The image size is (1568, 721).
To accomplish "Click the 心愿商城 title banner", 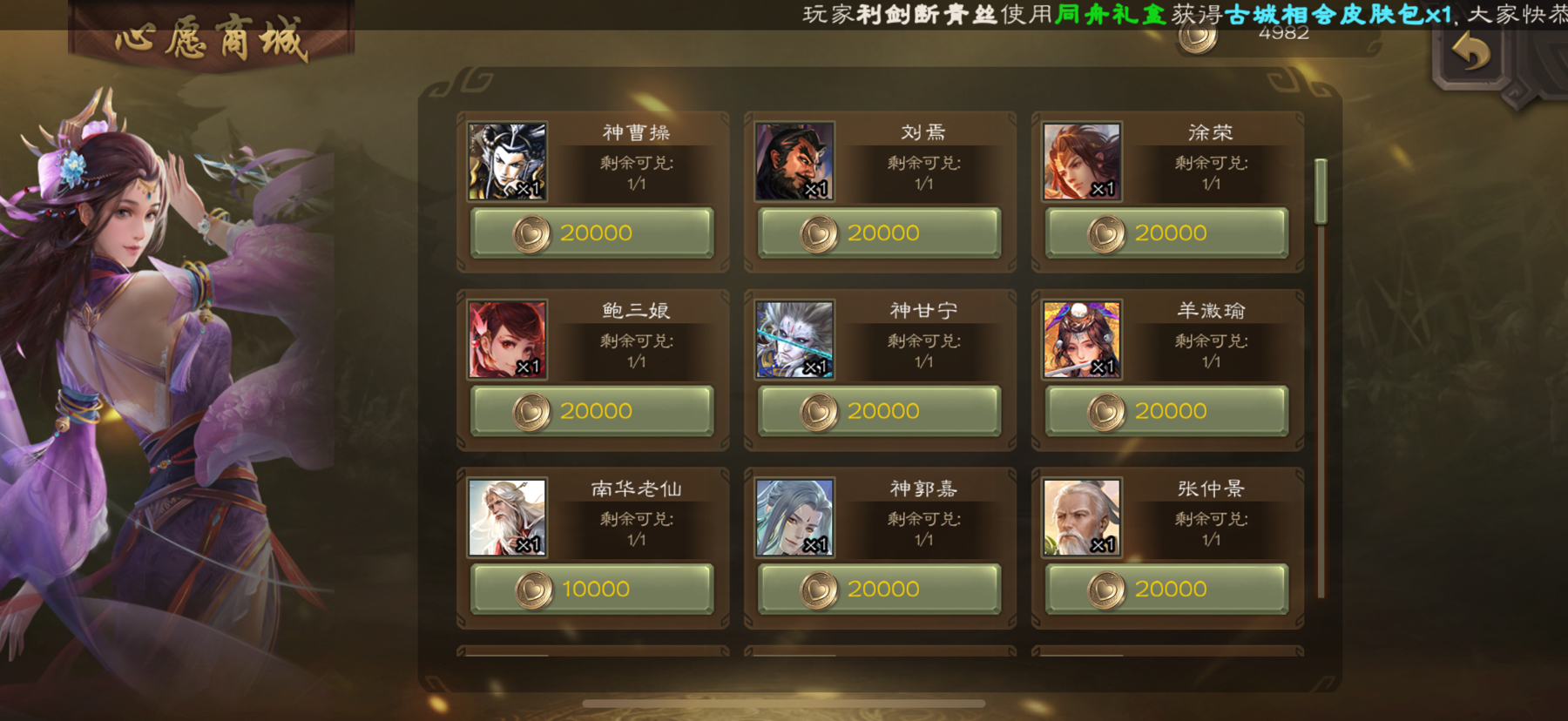I will pos(212,37).
